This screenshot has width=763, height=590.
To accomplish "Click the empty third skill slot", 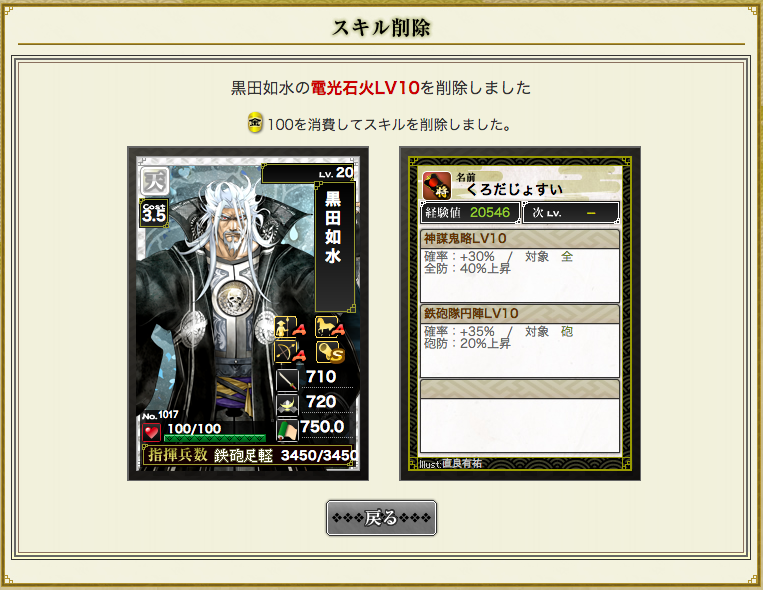I will 520,416.
